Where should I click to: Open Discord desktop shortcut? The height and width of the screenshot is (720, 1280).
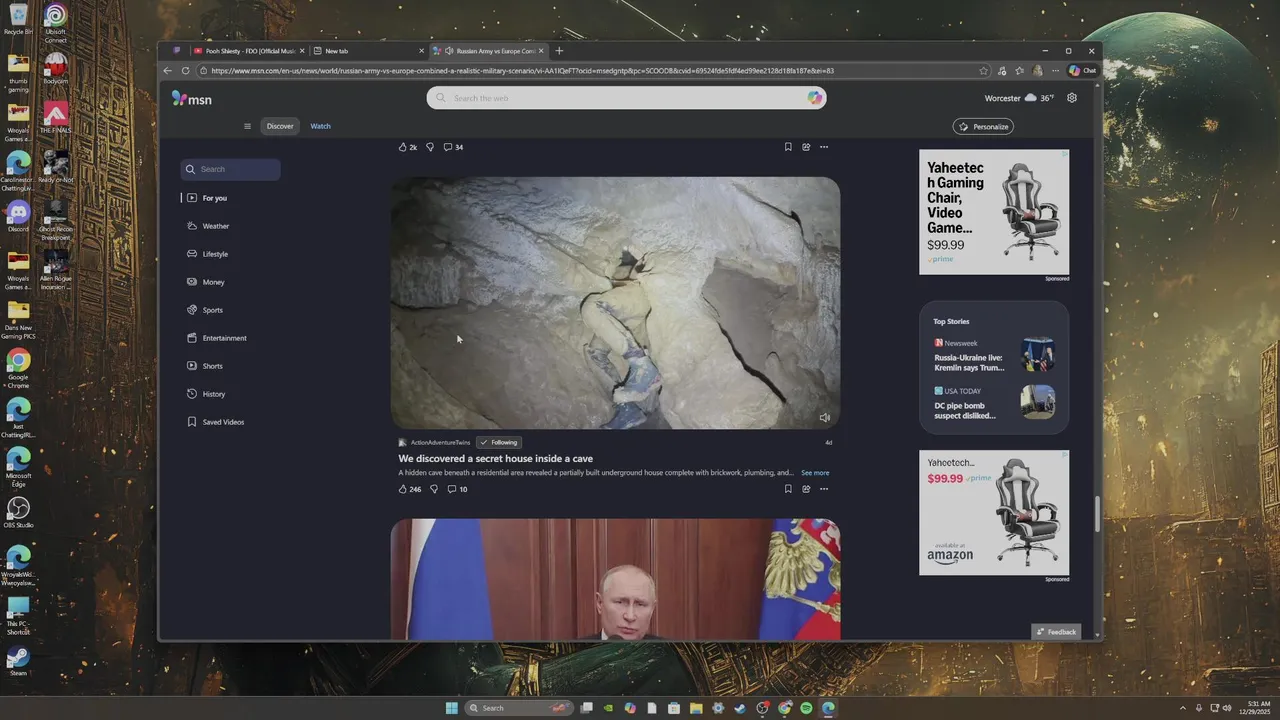18,216
